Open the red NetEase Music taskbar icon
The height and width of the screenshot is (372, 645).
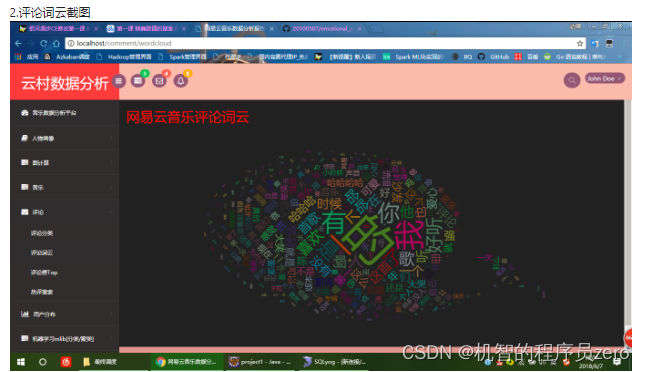[x=65, y=362]
